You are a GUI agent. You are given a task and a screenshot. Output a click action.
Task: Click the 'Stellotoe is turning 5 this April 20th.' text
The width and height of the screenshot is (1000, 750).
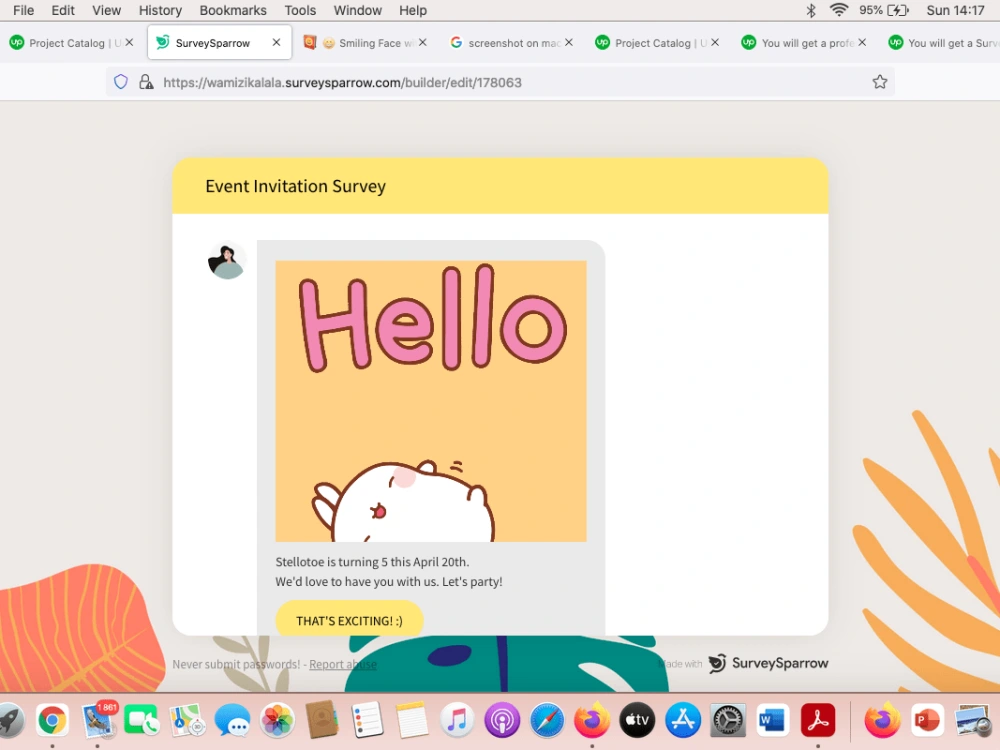(x=372, y=562)
